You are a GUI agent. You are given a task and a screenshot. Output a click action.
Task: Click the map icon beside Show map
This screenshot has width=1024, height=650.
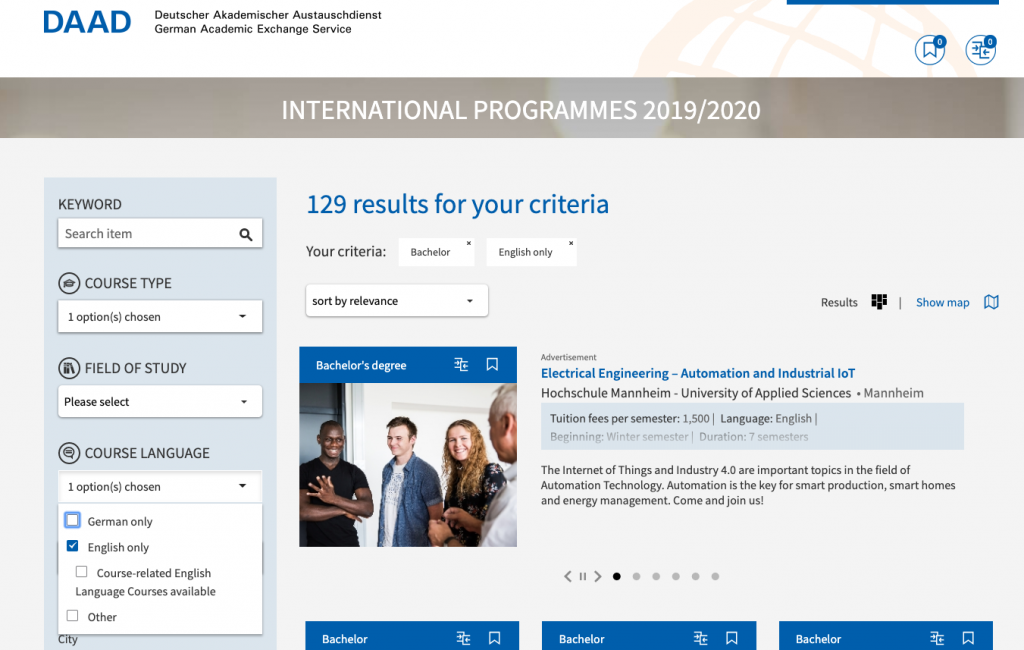[x=991, y=302]
